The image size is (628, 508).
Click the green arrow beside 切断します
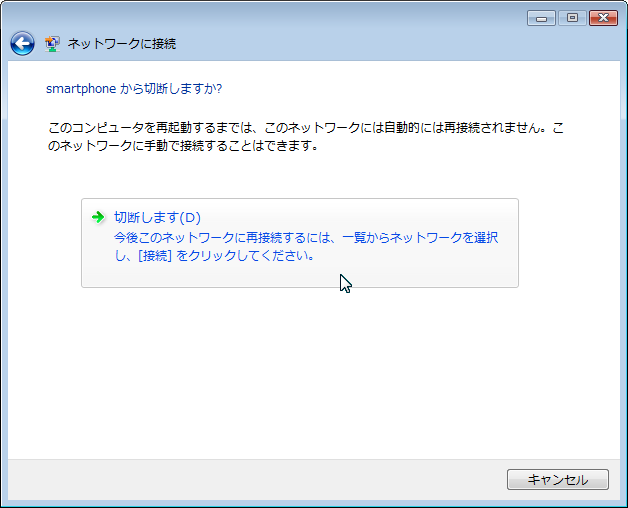[x=98, y=217]
